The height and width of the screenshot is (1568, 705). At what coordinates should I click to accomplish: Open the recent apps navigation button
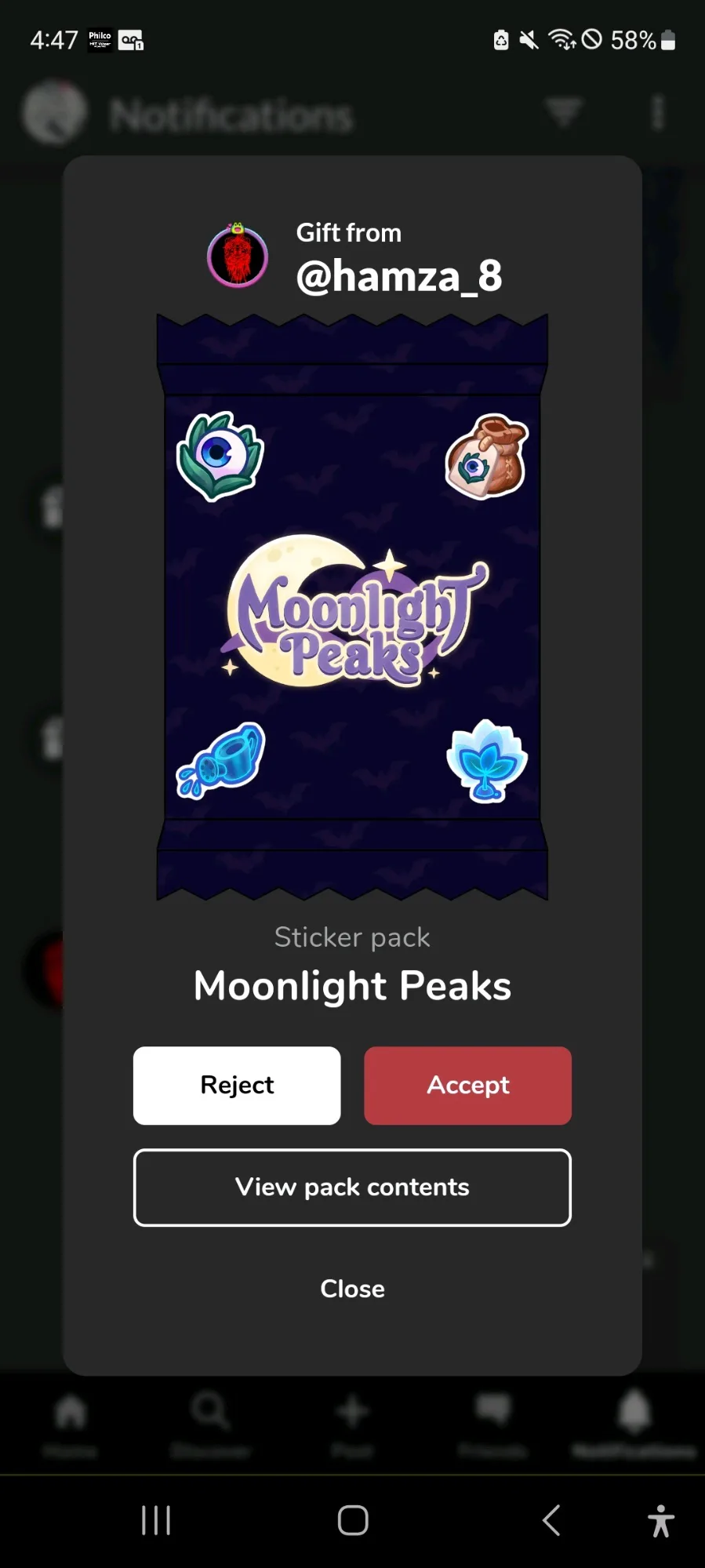(156, 1520)
